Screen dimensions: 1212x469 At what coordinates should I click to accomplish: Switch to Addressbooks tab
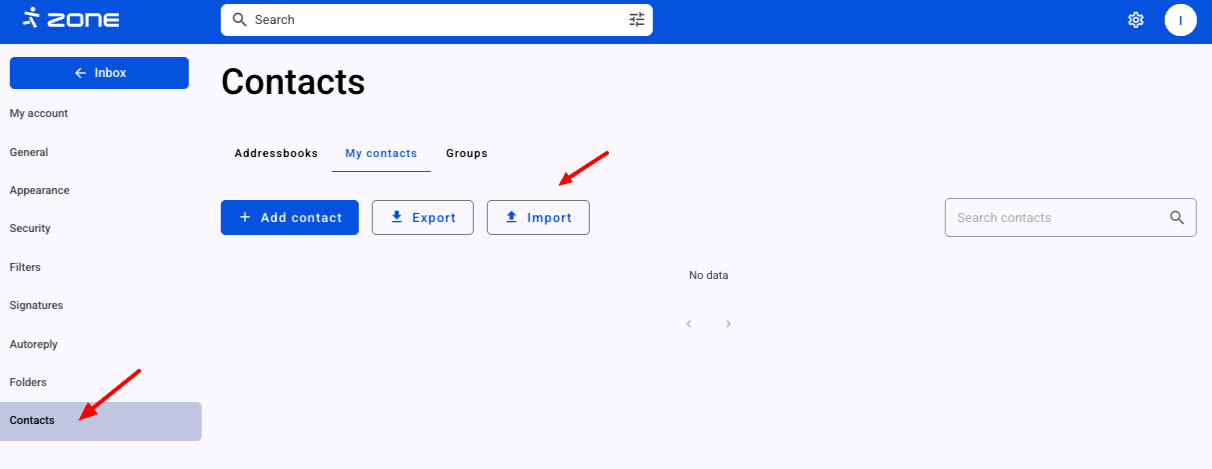point(276,153)
